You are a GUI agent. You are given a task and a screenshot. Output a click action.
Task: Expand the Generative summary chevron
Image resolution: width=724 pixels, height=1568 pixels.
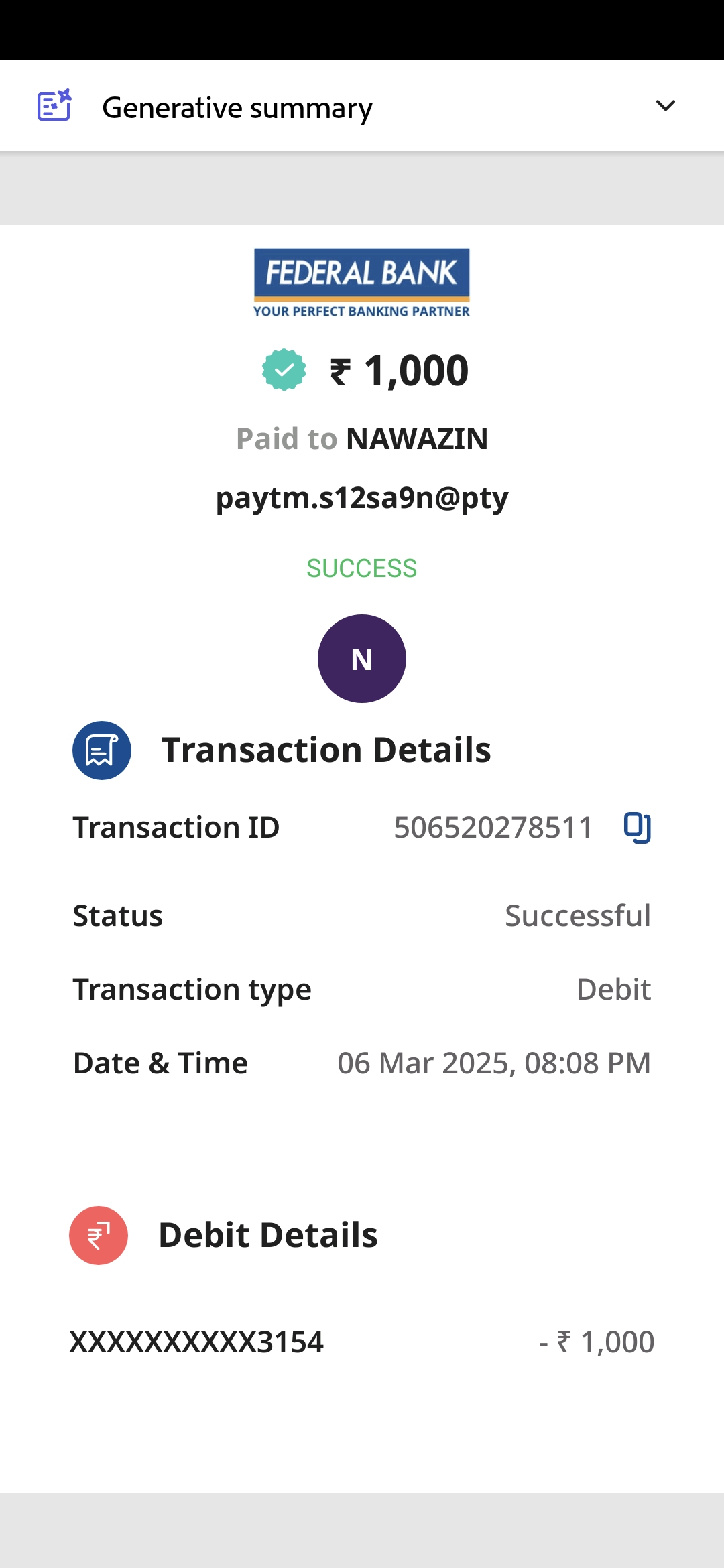(665, 106)
